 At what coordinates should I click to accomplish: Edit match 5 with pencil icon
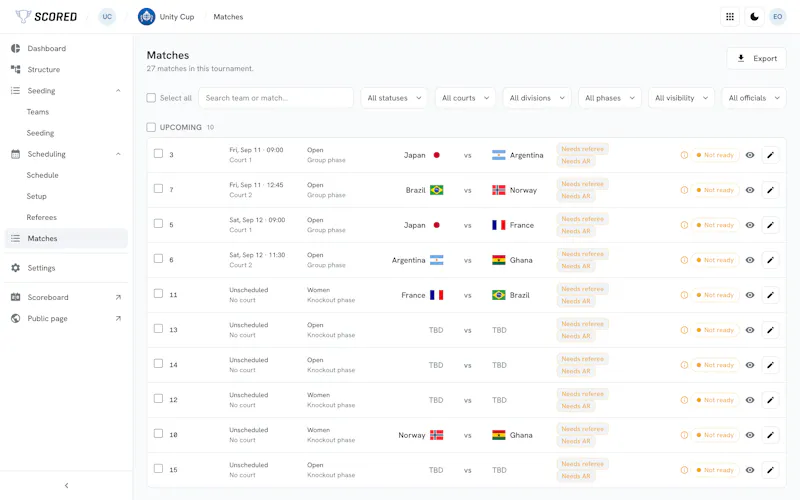tap(770, 225)
